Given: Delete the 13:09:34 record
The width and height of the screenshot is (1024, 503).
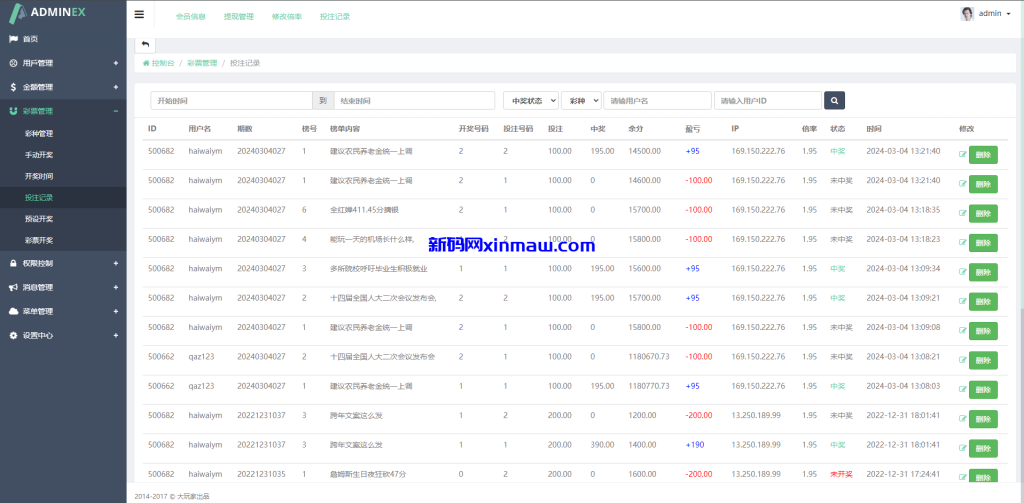Looking at the screenshot, I should coord(983,272).
